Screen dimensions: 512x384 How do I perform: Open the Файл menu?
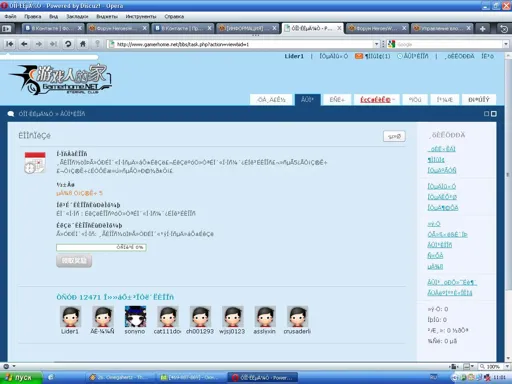(x=10, y=16)
